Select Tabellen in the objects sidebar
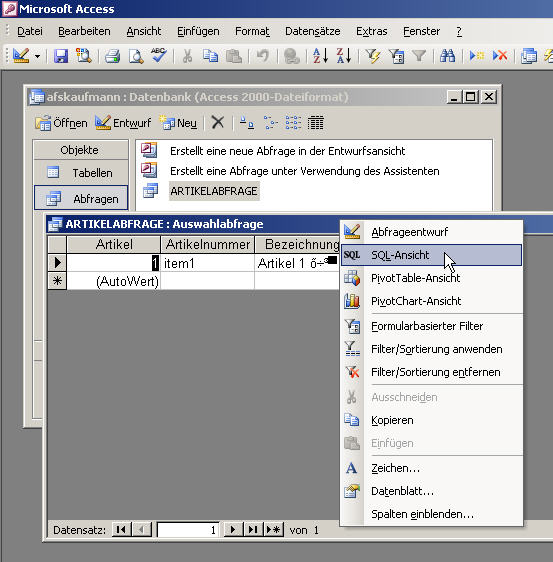 coord(81,173)
